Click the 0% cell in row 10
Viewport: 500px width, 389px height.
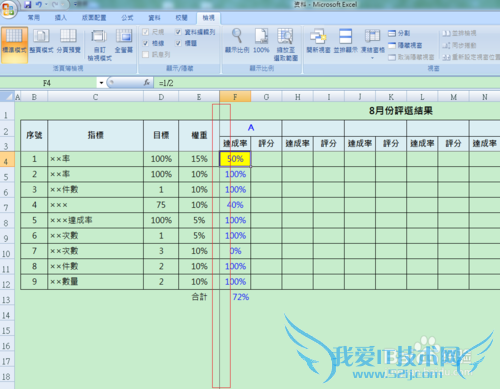pyautogui.click(x=235, y=251)
